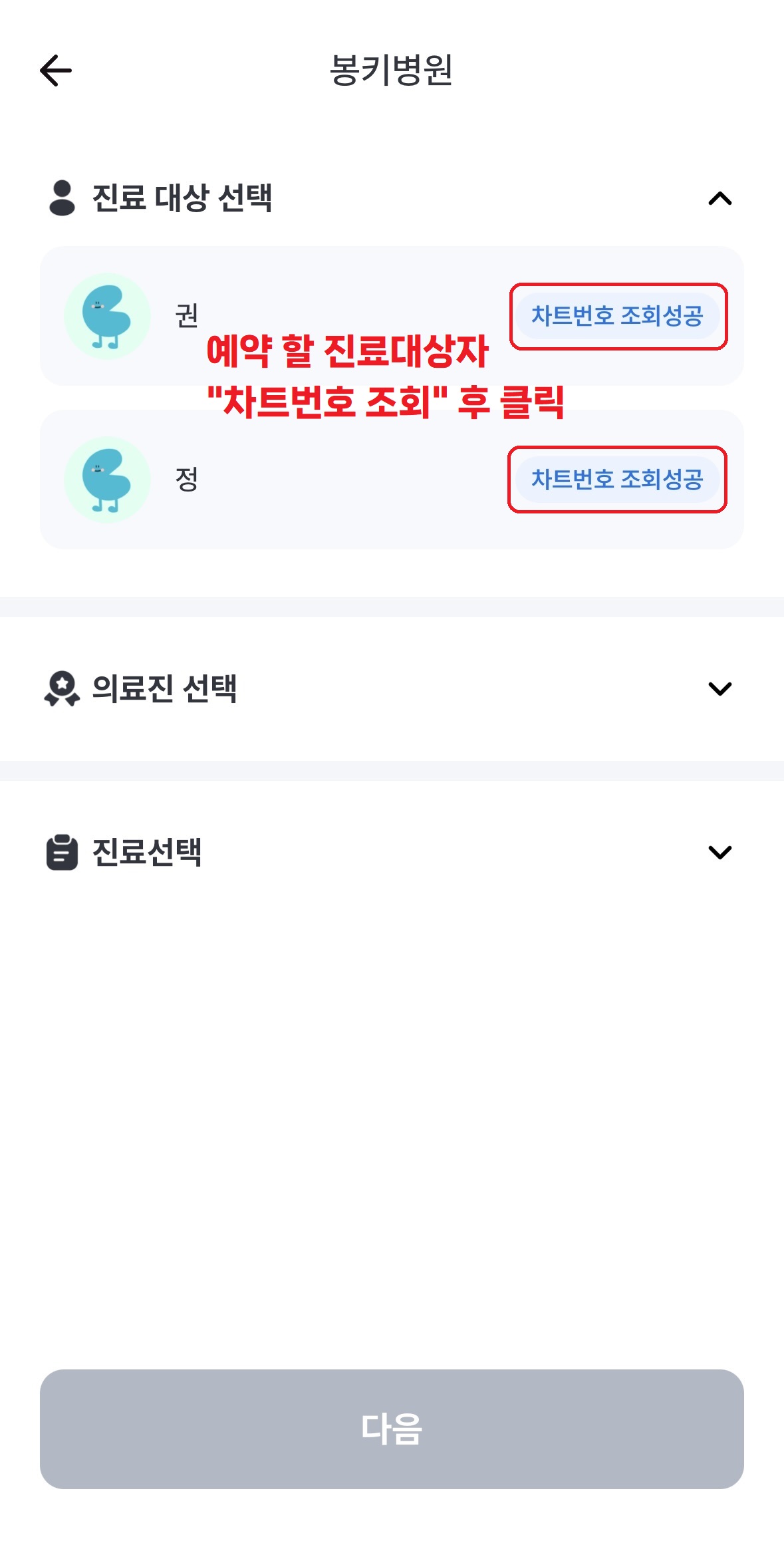The width and height of the screenshot is (784, 1547).
Task: Select patient name 권
Action: click(187, 315)
